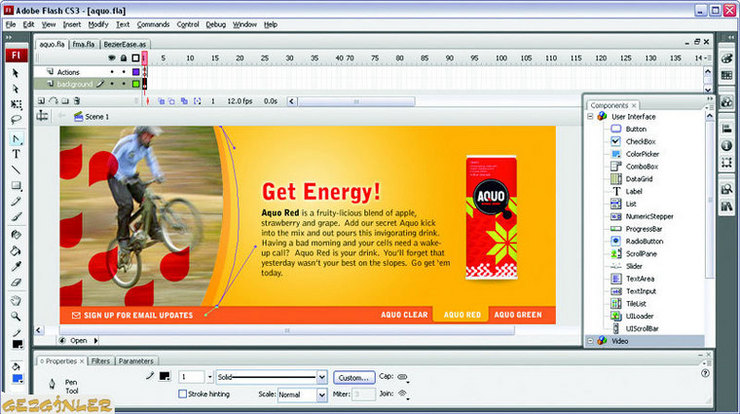Select the ComboBox component
Screen dimensions: 740x414
point(642,167)
